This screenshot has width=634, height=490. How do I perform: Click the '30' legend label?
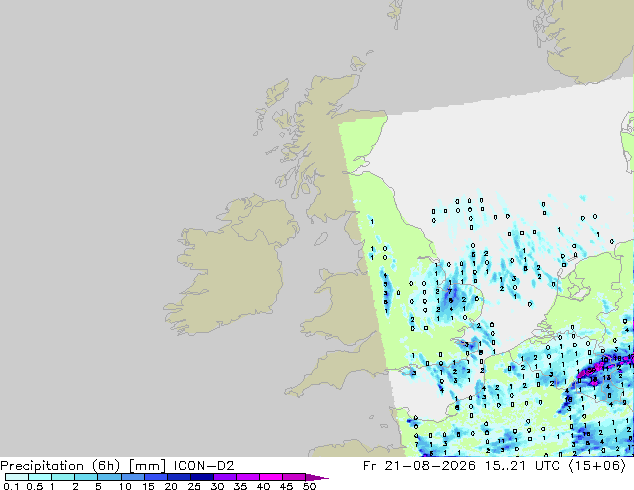pos(217,486)
